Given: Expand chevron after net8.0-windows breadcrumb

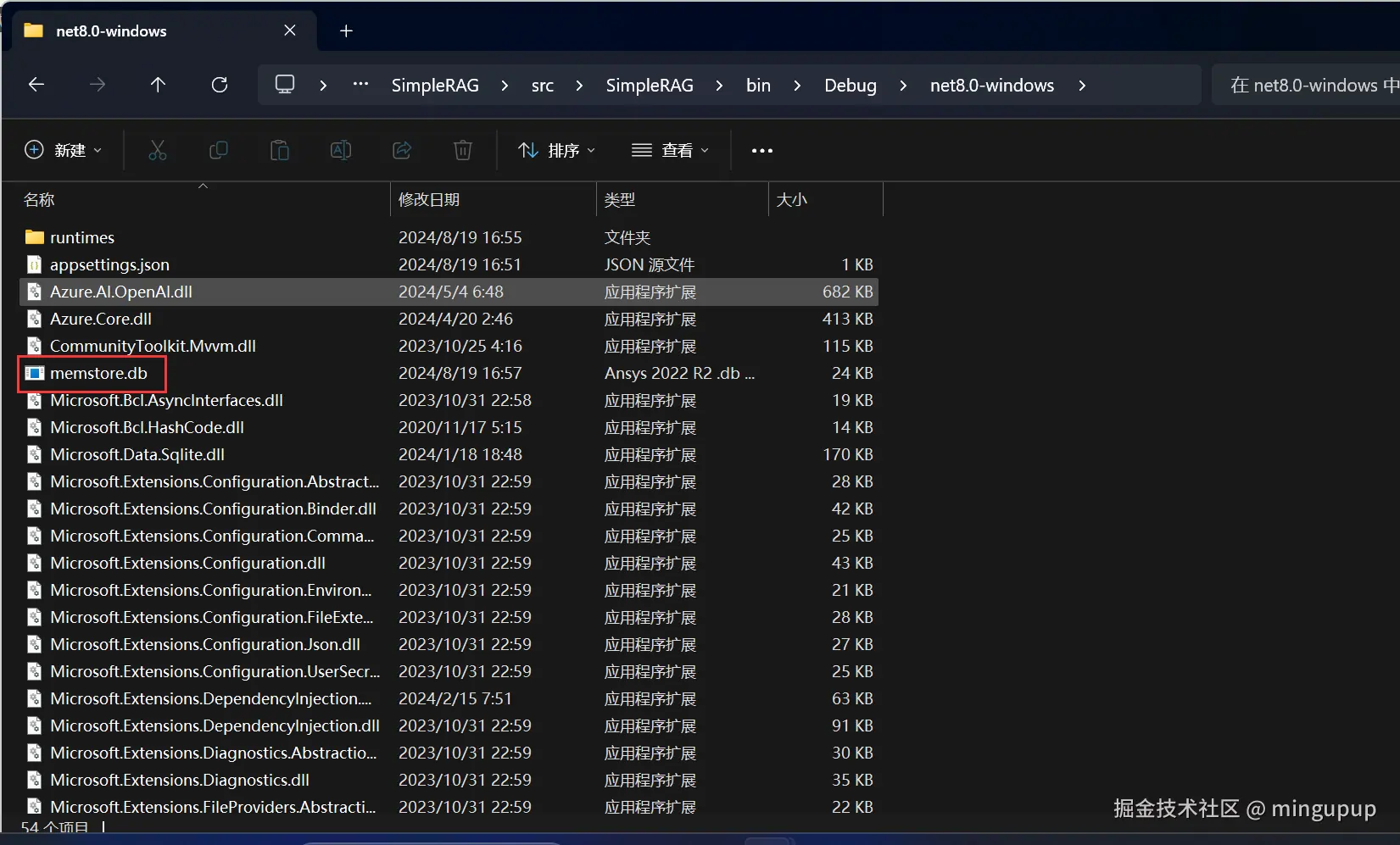Looking at the screenshot, I should (x=1082, y=86).
